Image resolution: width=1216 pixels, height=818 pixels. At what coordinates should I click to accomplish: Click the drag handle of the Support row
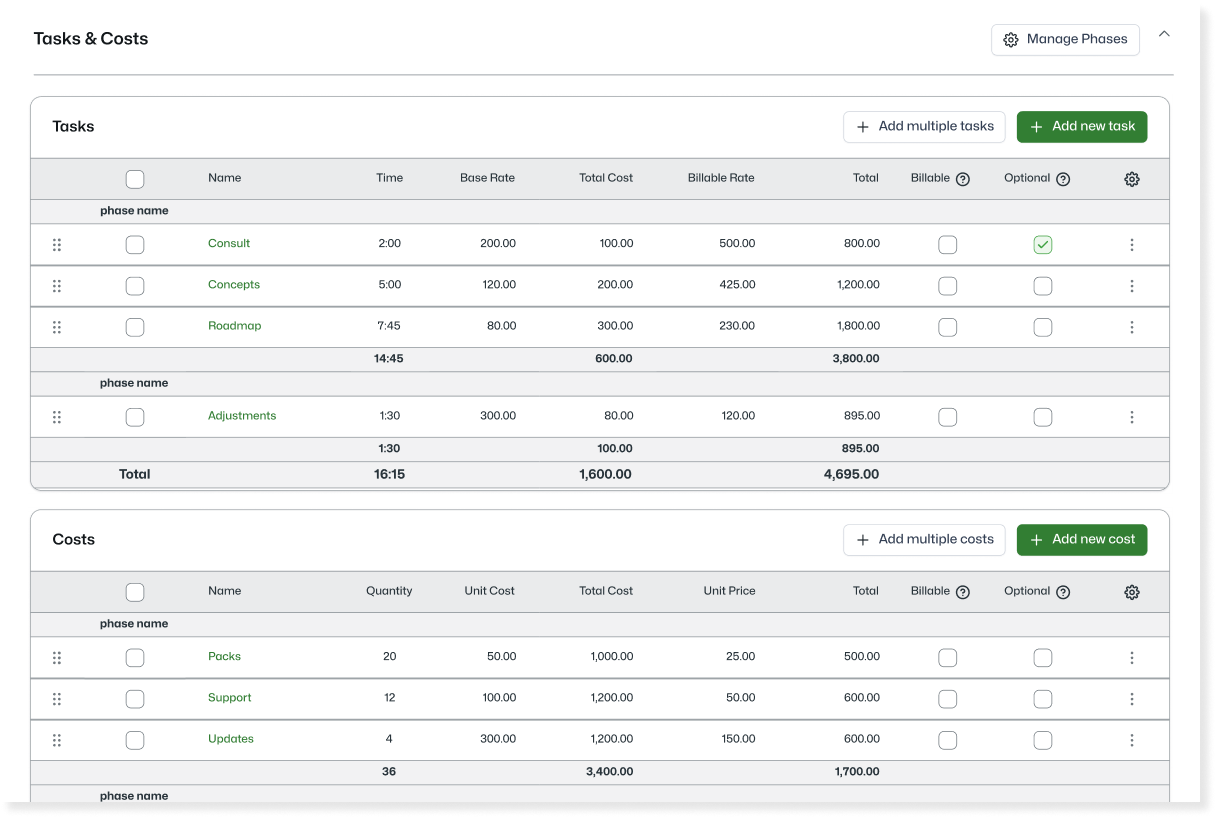coord(57,699)
